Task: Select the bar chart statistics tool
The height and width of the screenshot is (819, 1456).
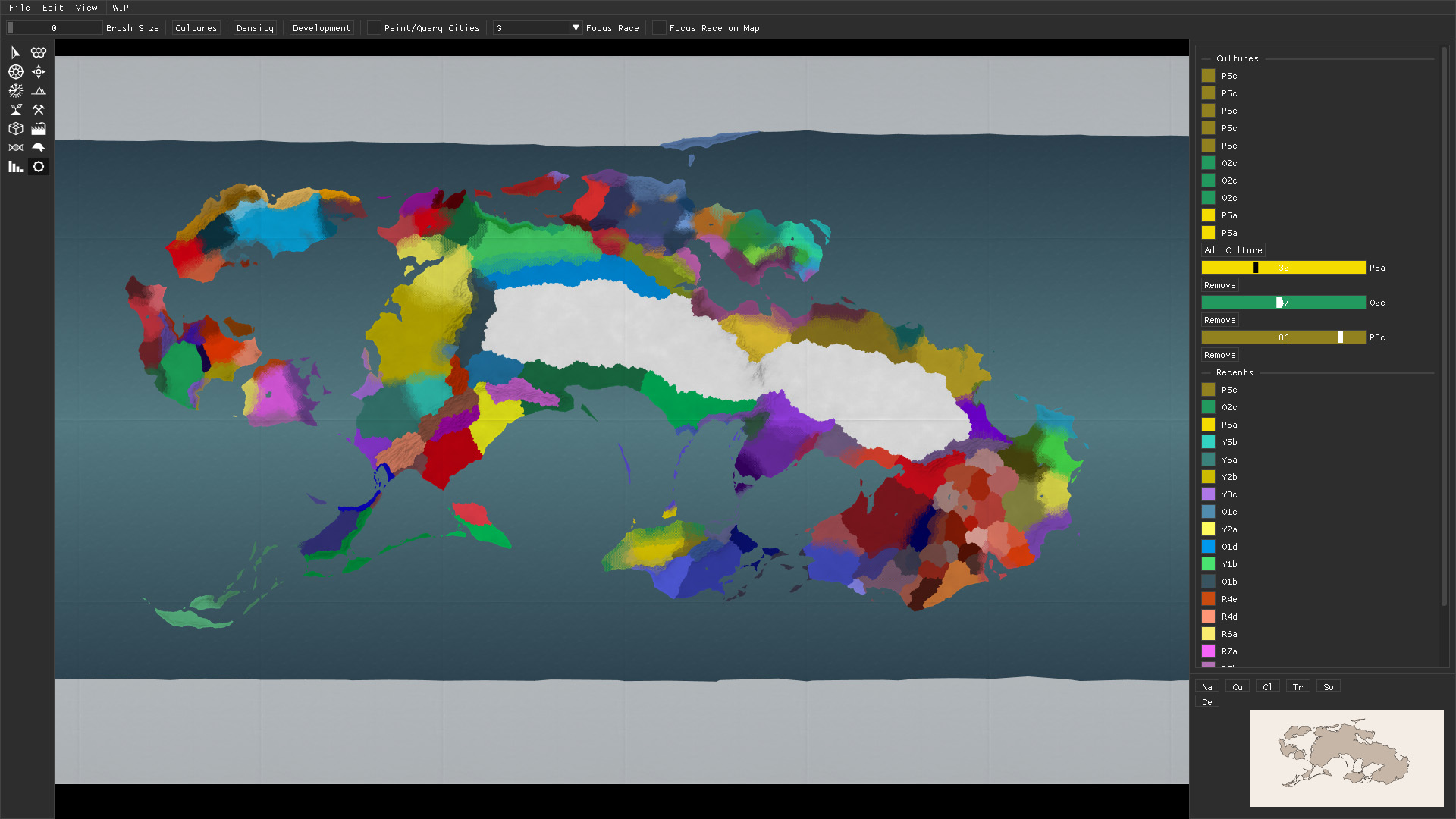Action: 15,166
